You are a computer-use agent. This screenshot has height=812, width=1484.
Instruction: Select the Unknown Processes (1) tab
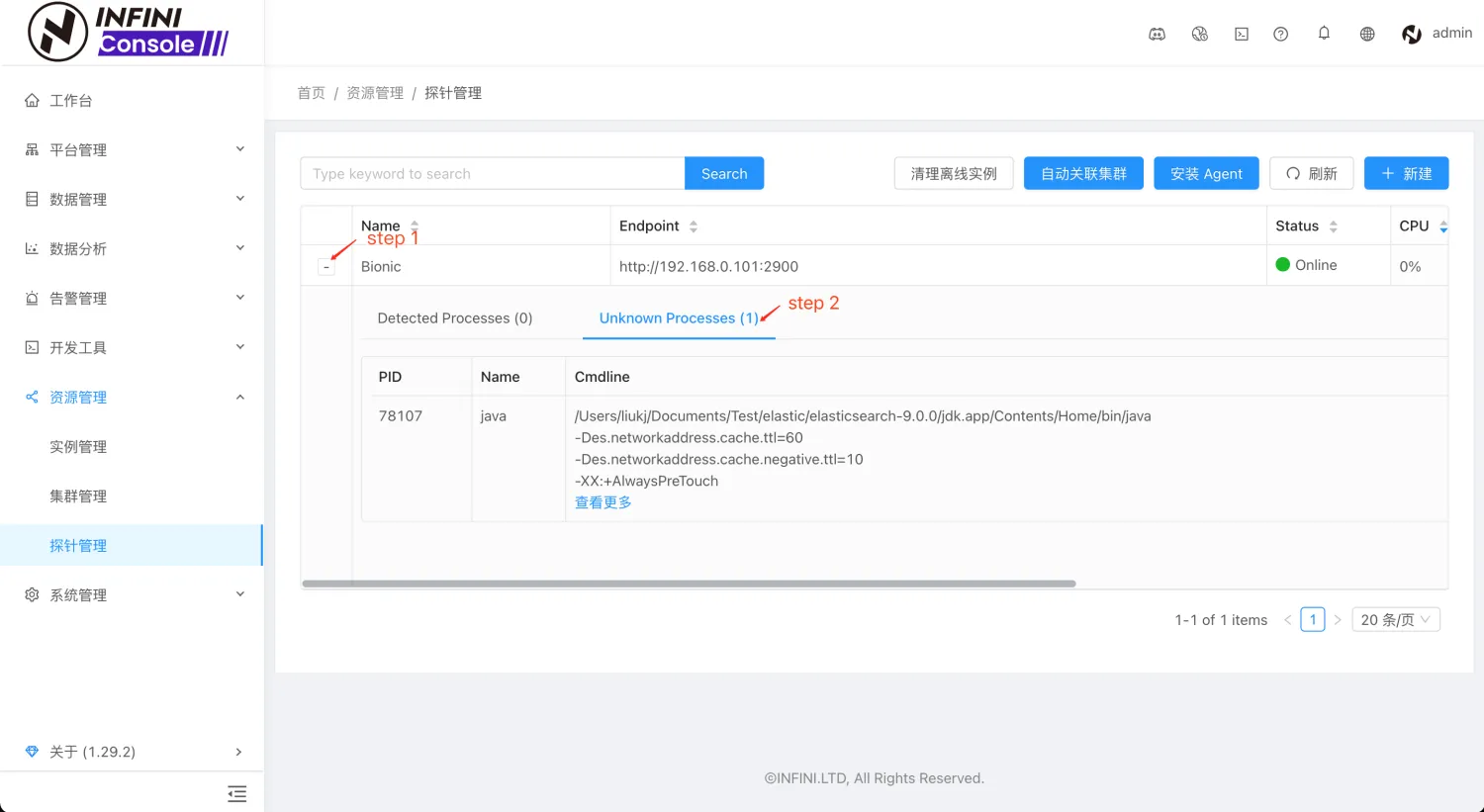pos(679,317)
